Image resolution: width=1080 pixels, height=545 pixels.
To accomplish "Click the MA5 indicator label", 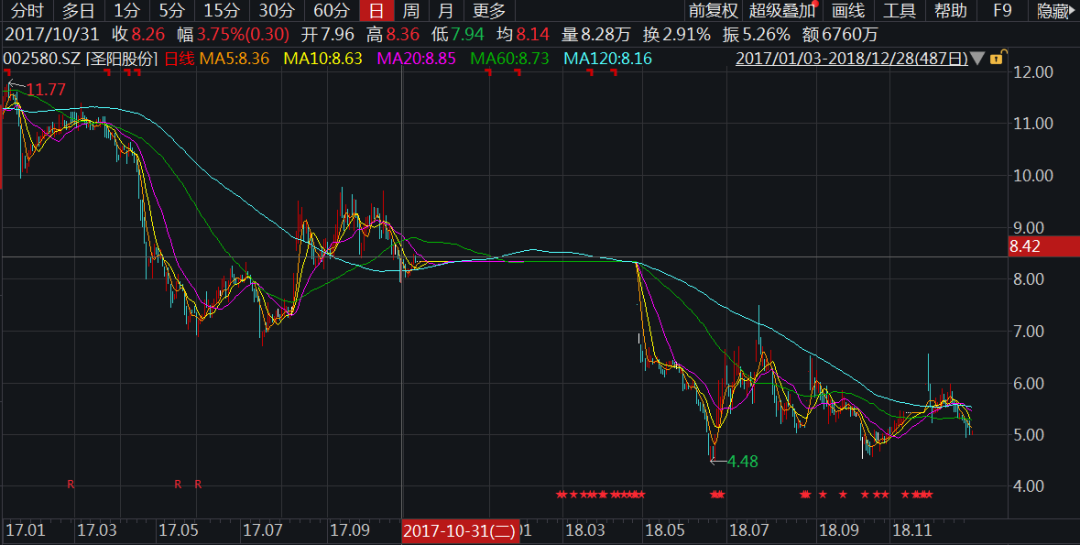I will pos(235,59).
